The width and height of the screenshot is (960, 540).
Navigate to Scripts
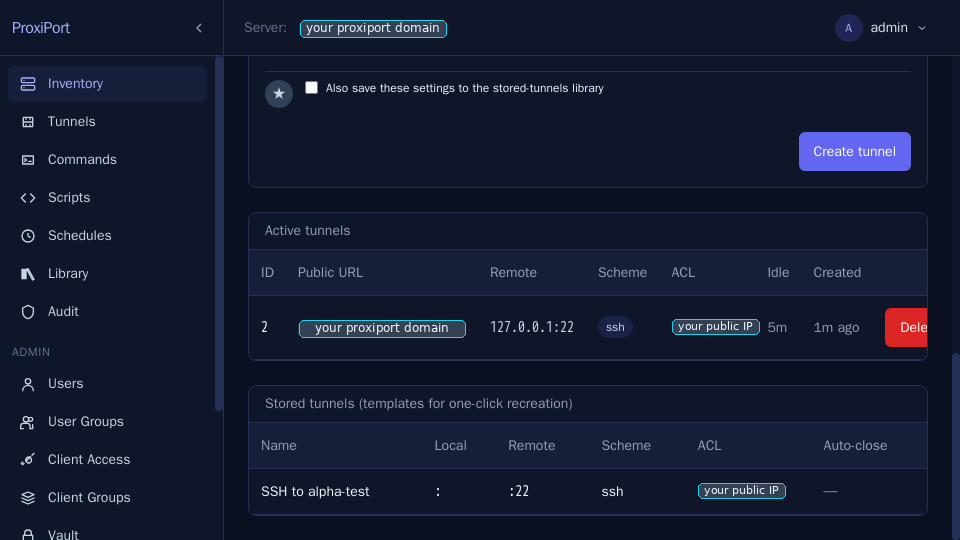[x=107, y=198]
